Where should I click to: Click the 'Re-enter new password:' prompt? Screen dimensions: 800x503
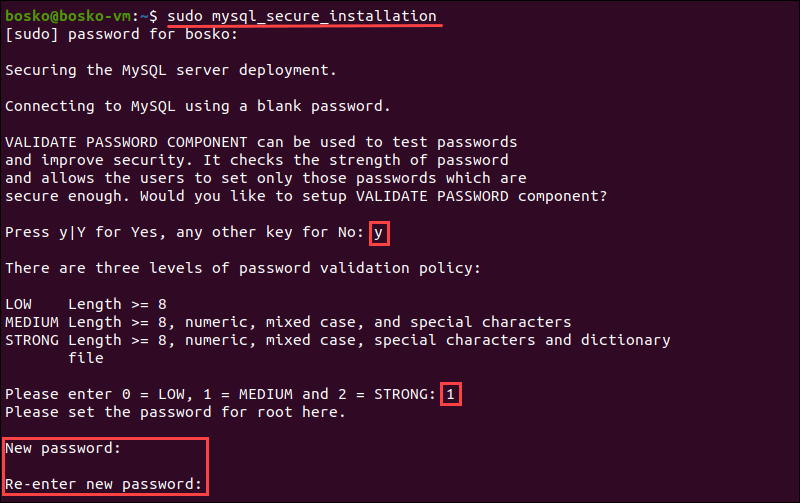pyautogui.click(x=104, y=485)
